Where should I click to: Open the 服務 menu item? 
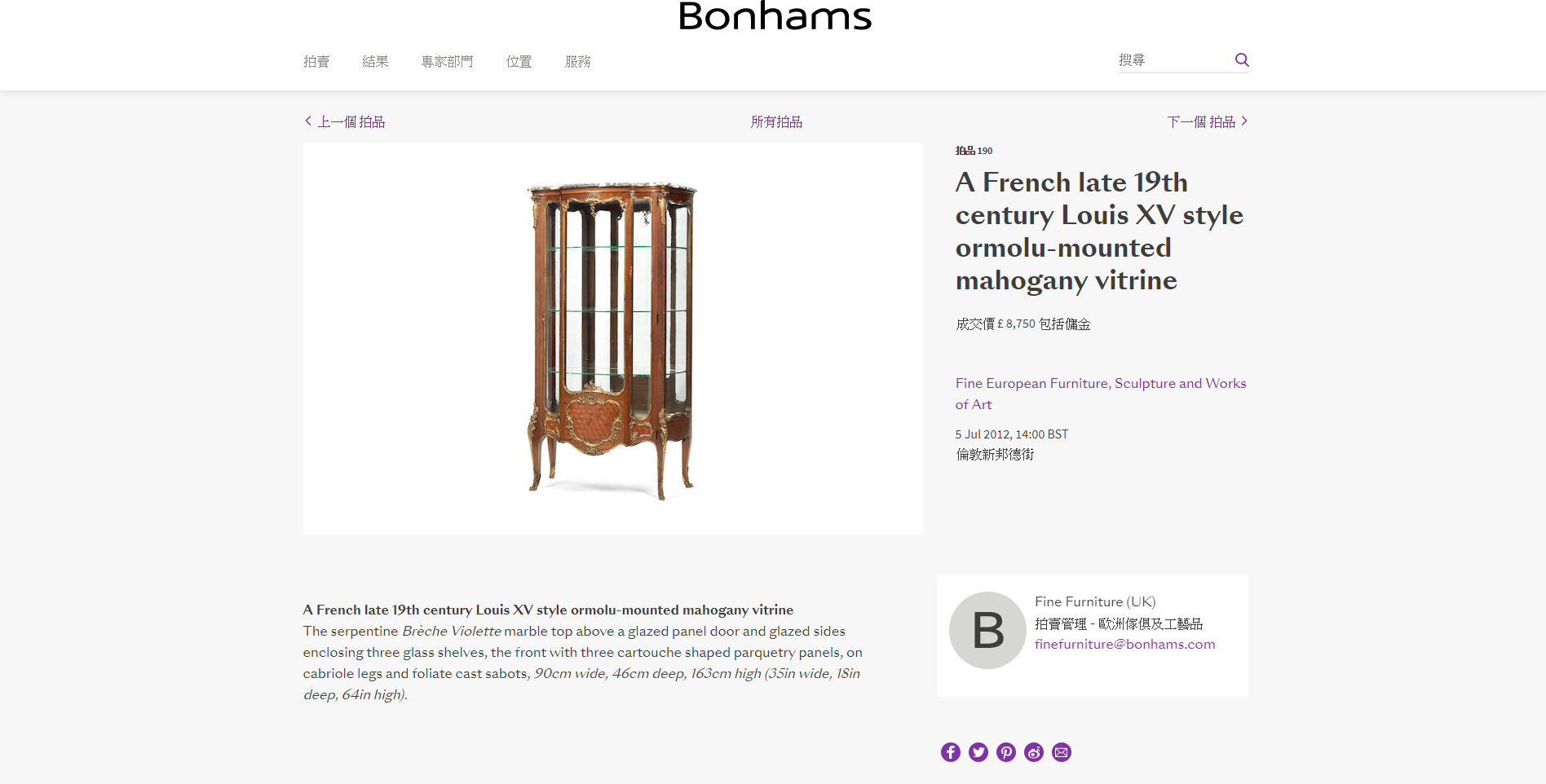(x=577, y=62)
